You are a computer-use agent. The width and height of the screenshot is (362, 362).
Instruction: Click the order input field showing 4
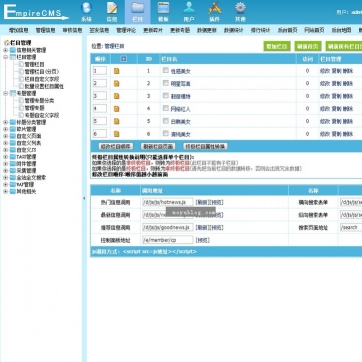[100, 108]
